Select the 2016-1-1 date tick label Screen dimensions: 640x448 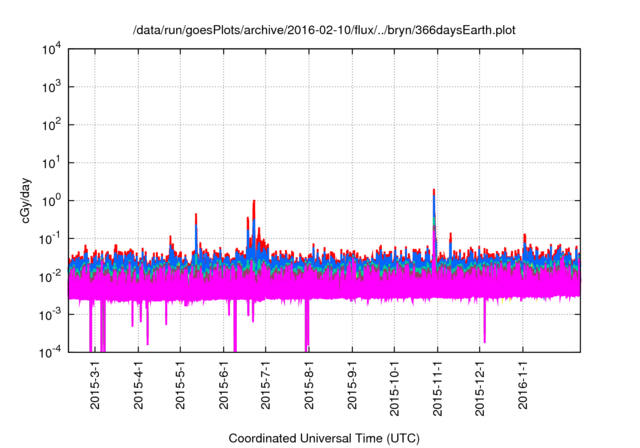[x=523, y=384]
